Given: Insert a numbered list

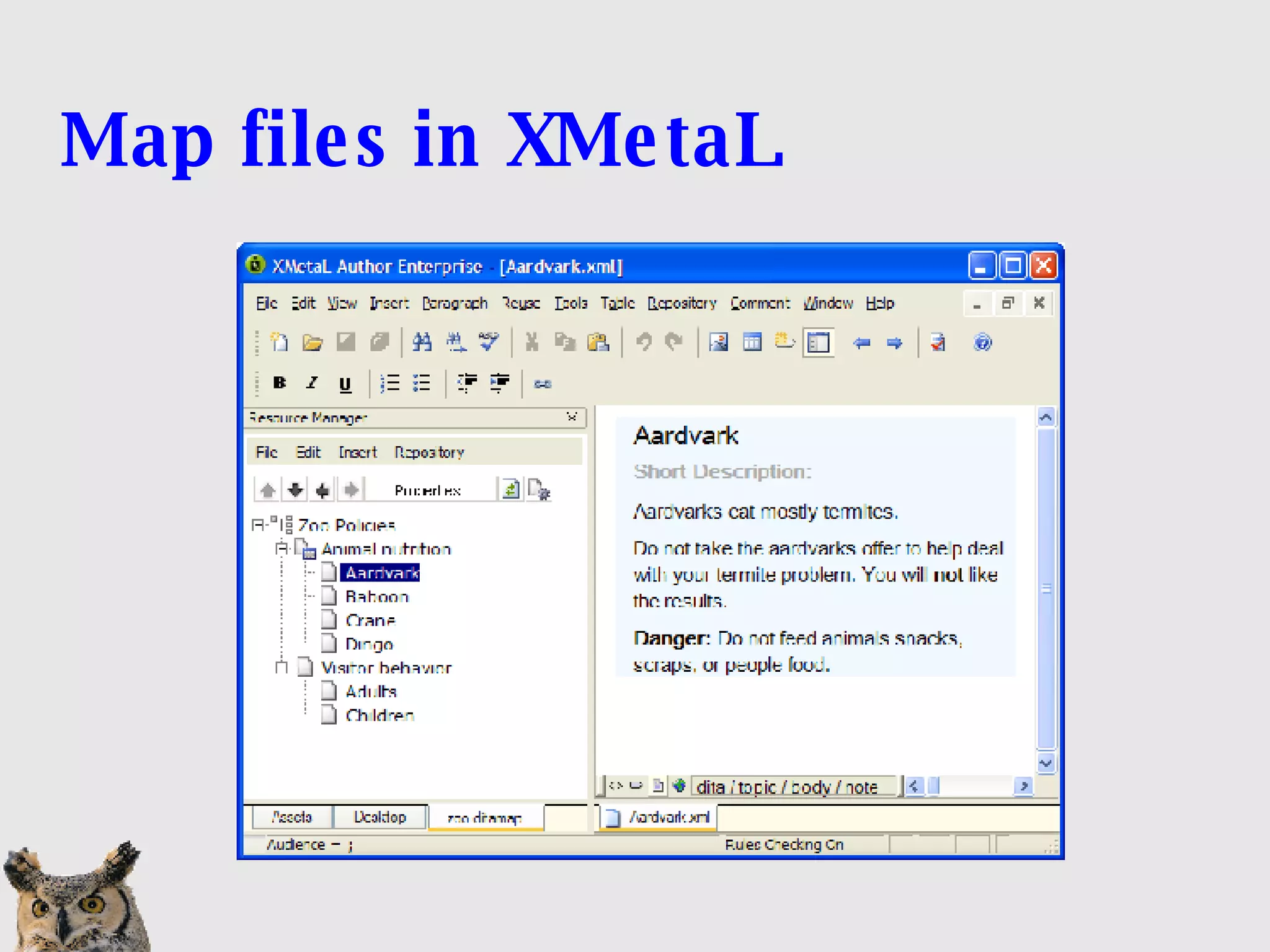Looking at the screenshot, I should pyautogui.click(x=389, y=383).
